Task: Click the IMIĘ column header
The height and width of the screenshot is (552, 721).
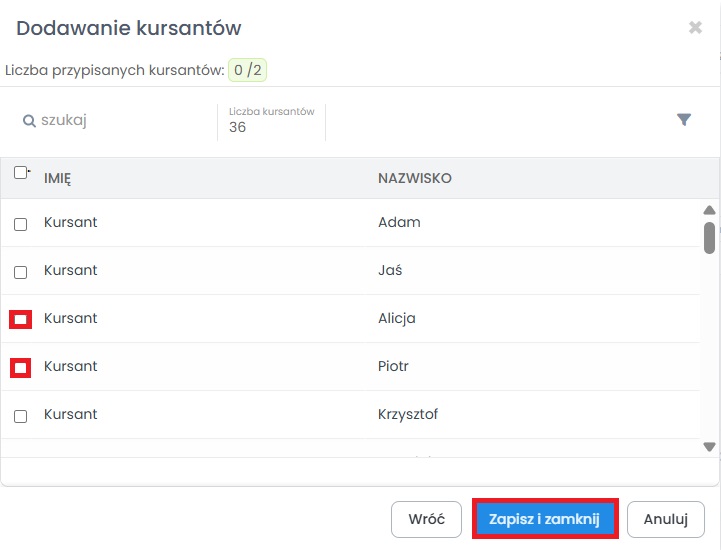Action: click(57, 178)
